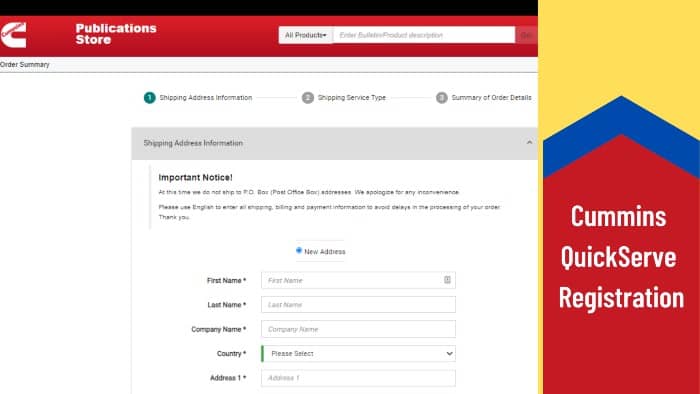The height and width of the screenshot is (394, 700).
Task: Click the Go search button
Action: tap(526, 35)
